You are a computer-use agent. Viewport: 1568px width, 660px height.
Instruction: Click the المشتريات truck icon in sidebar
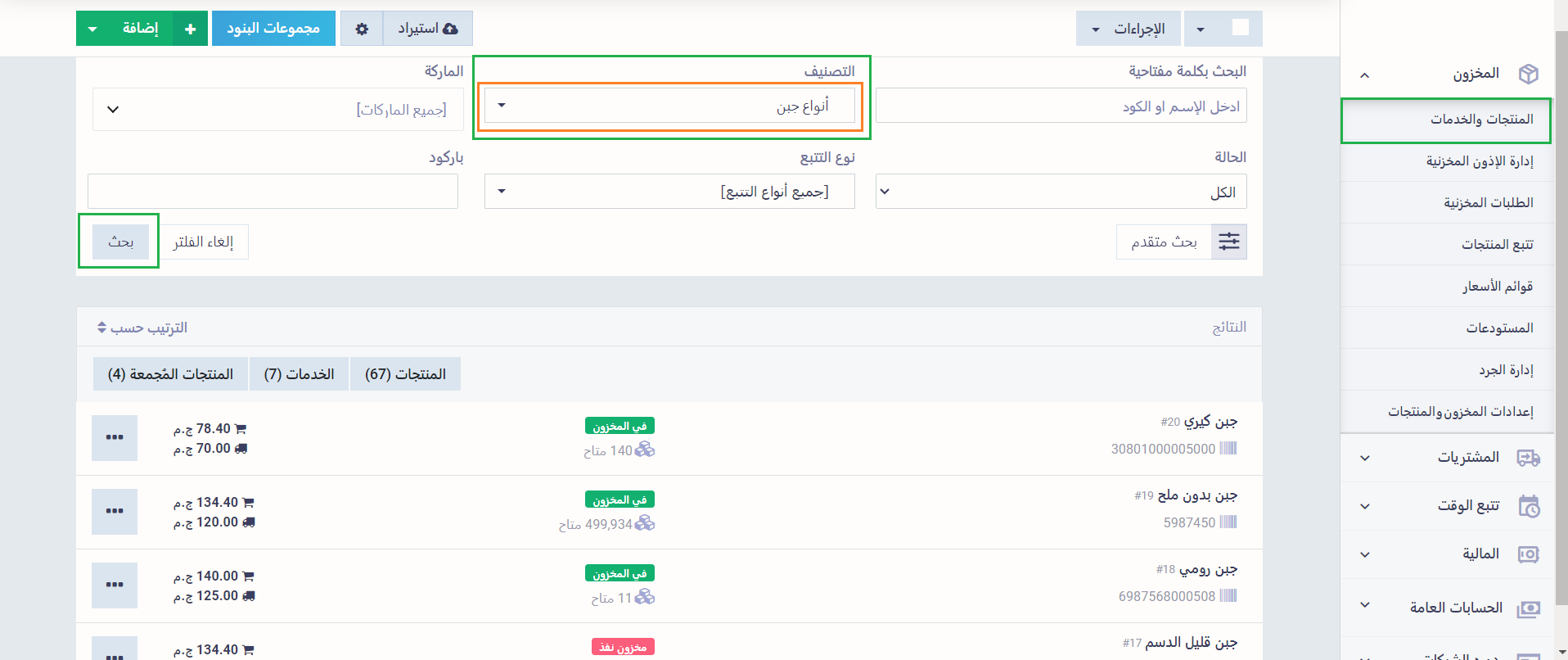point(1528,458)
